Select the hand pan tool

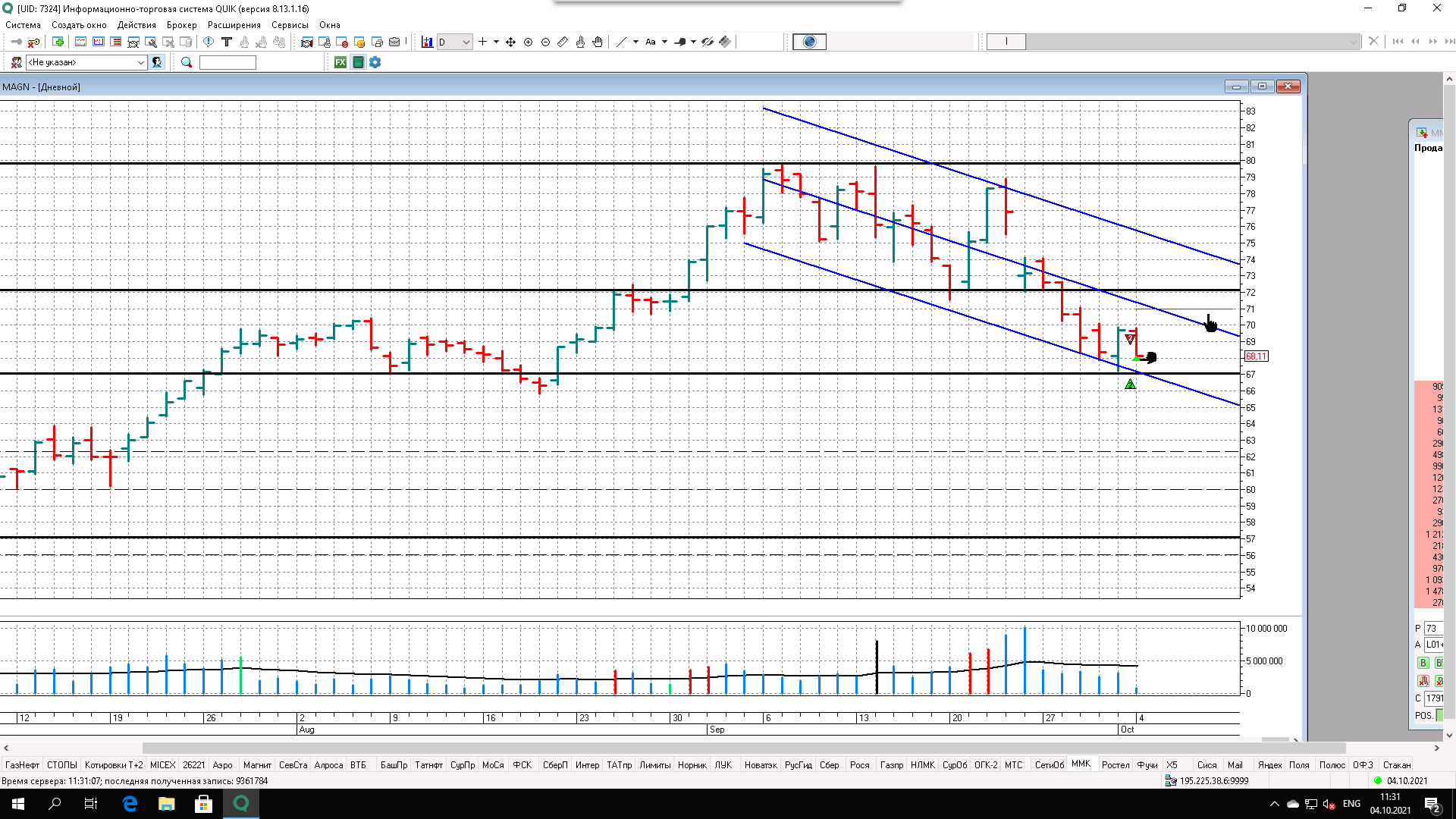[598, 42]
